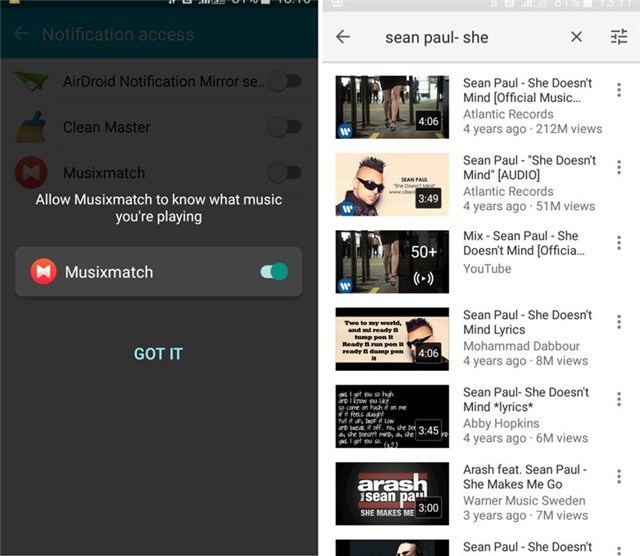Open options for Arash feat. Sean Paul
This screenshot has height=556, width=640.
click(619, 477)
